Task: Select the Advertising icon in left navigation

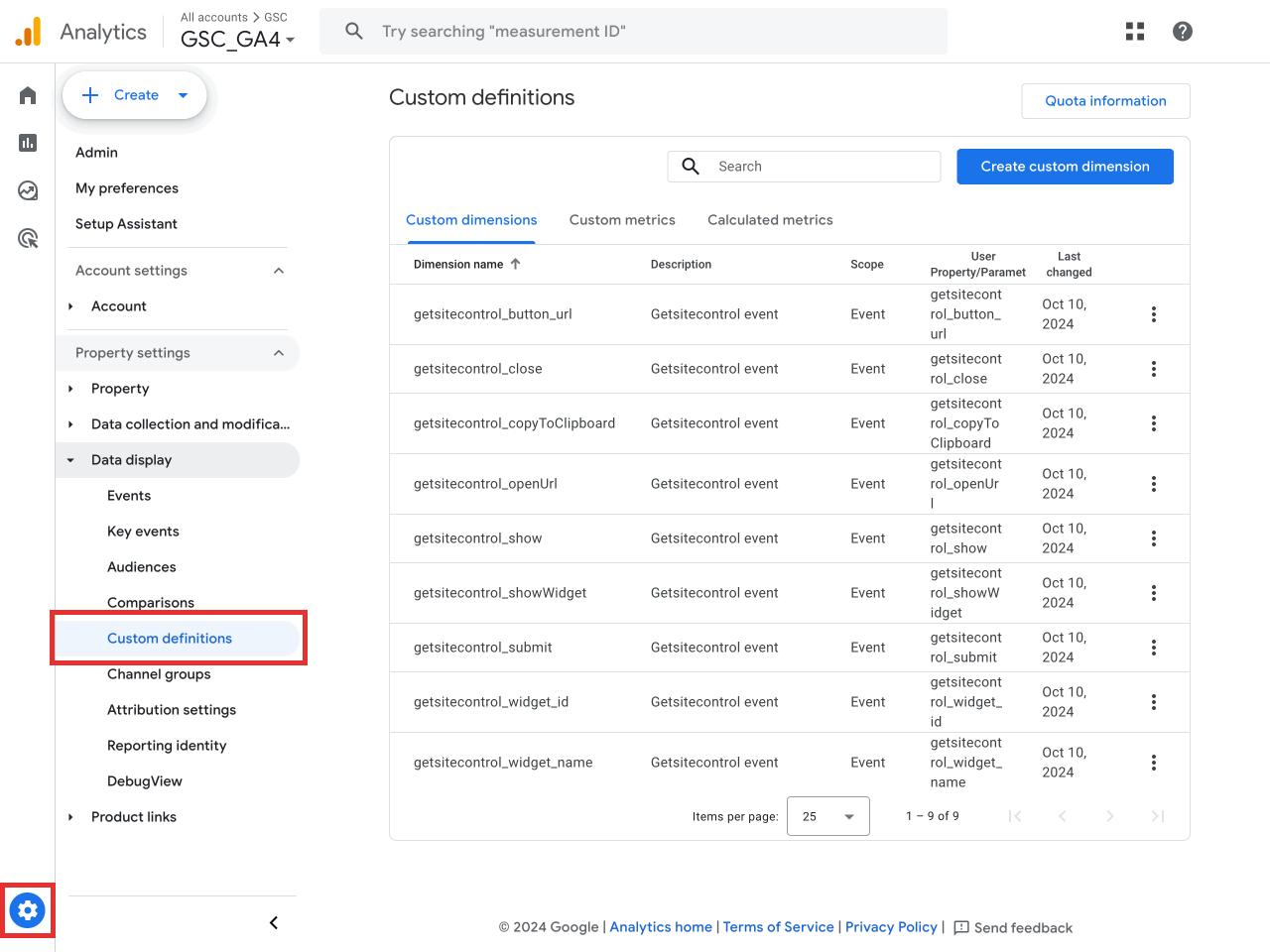Action: tap(27, 238)
